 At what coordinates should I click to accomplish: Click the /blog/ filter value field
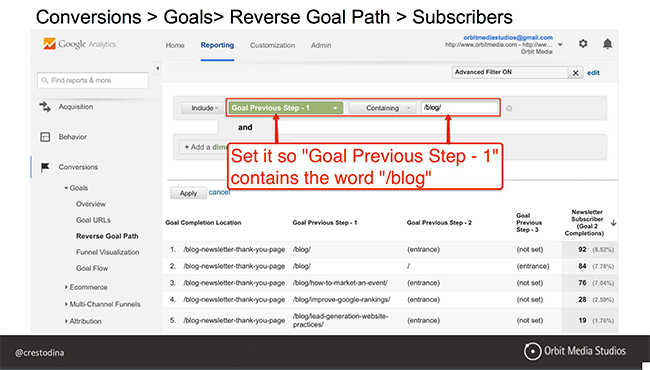pyautogui.click(x=459, y=108)
